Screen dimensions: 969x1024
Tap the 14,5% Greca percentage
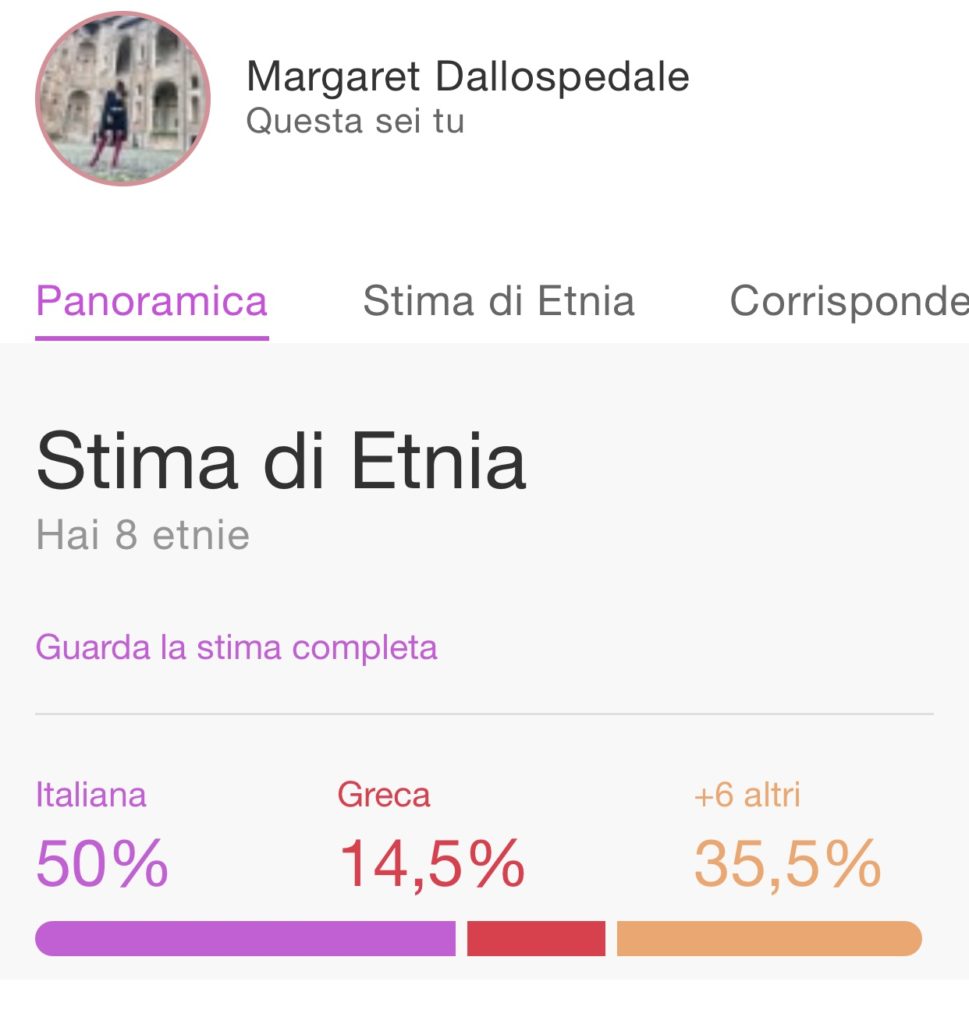[432, 865]
